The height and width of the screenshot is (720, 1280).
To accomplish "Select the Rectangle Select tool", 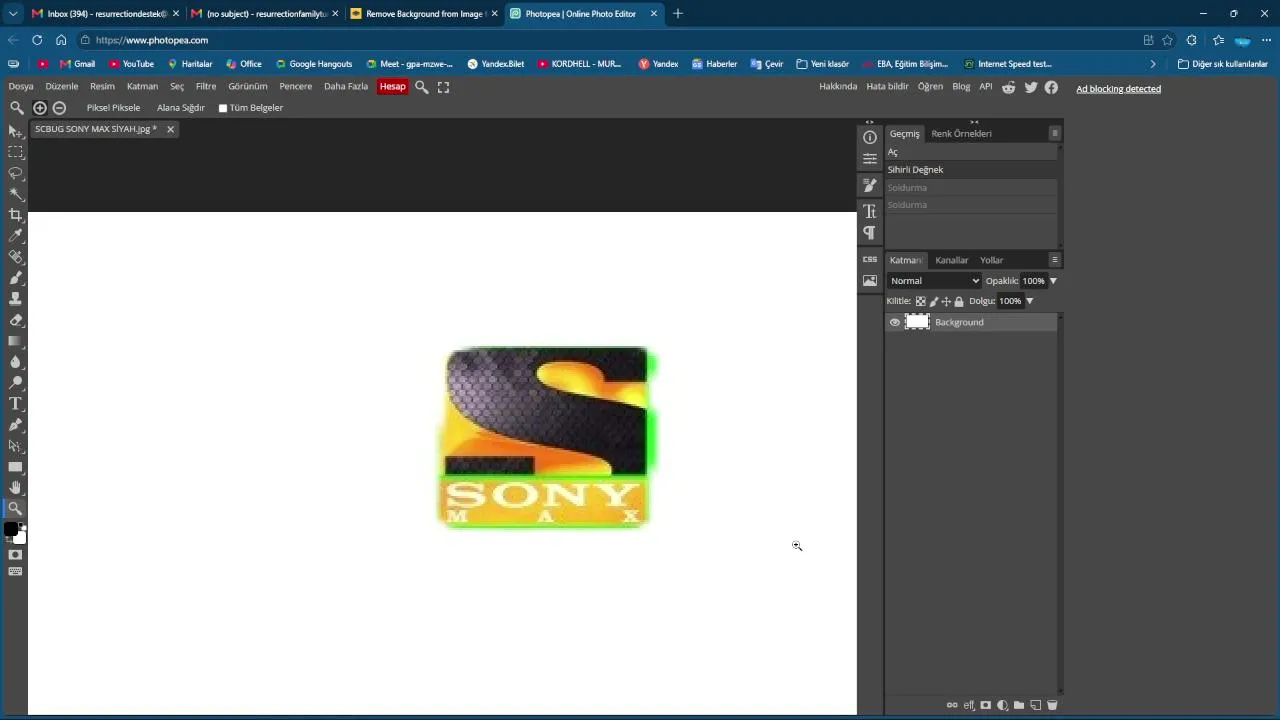I will coord(15,152).
